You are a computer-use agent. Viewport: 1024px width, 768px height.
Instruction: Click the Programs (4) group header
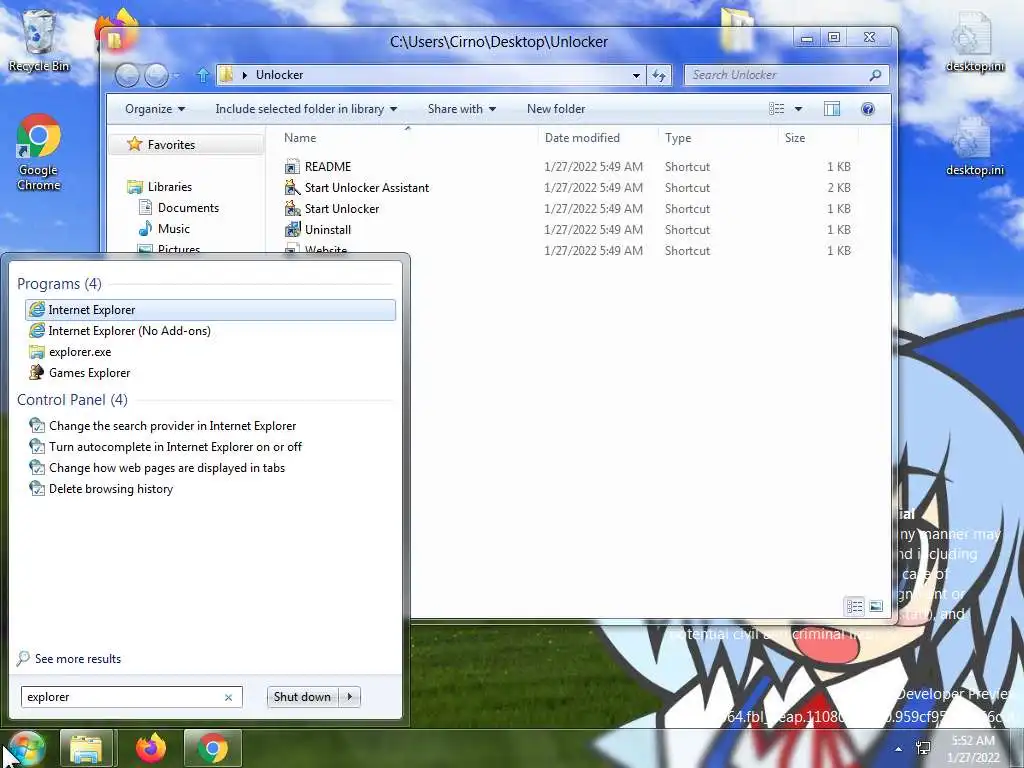[x=59, y=284]
